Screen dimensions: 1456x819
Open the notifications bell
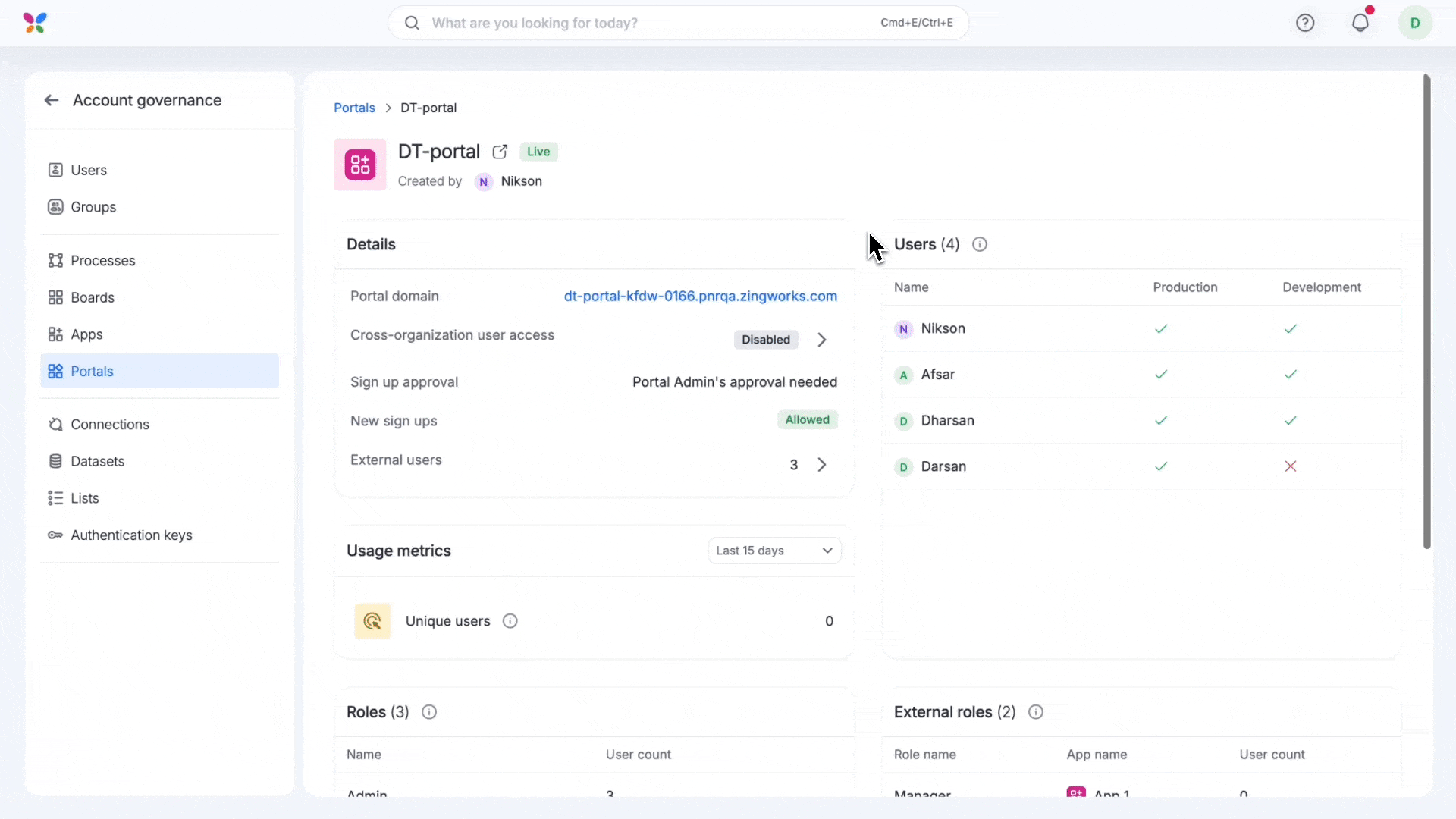(1360, 23)
